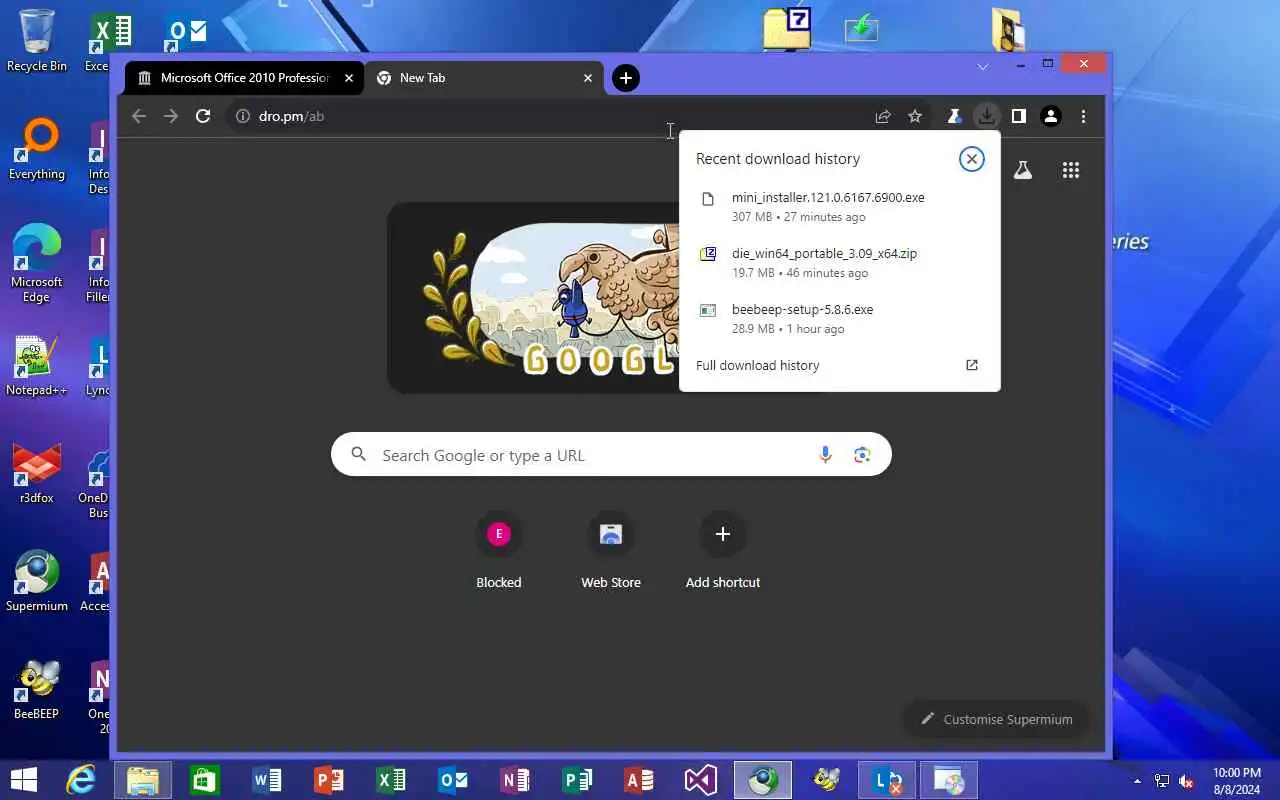1280x800 pixels.
Task: Start voice search with the microphone
Action: [x=825, y=455]
